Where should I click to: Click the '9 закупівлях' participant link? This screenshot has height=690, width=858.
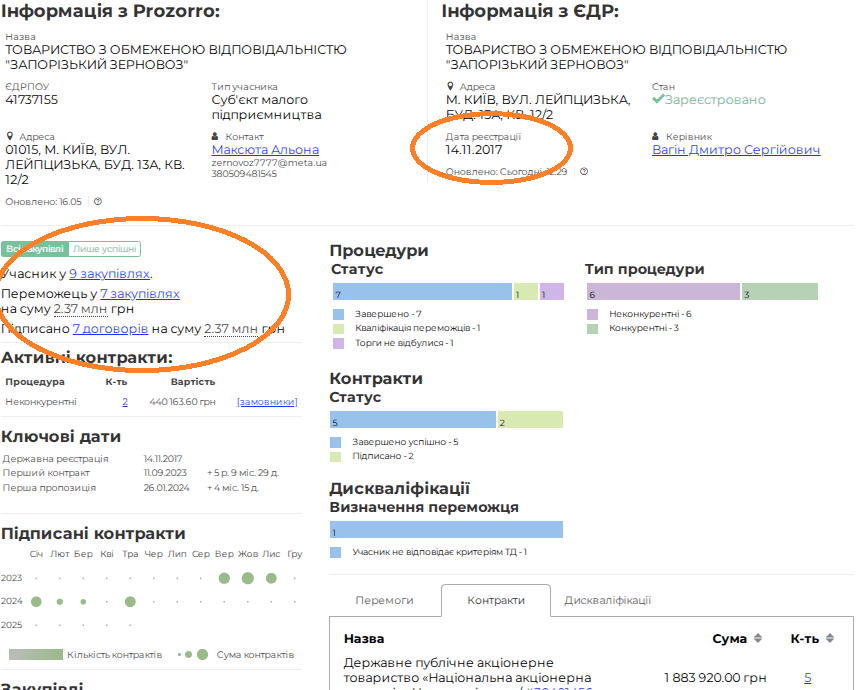[x=109, y=273]
